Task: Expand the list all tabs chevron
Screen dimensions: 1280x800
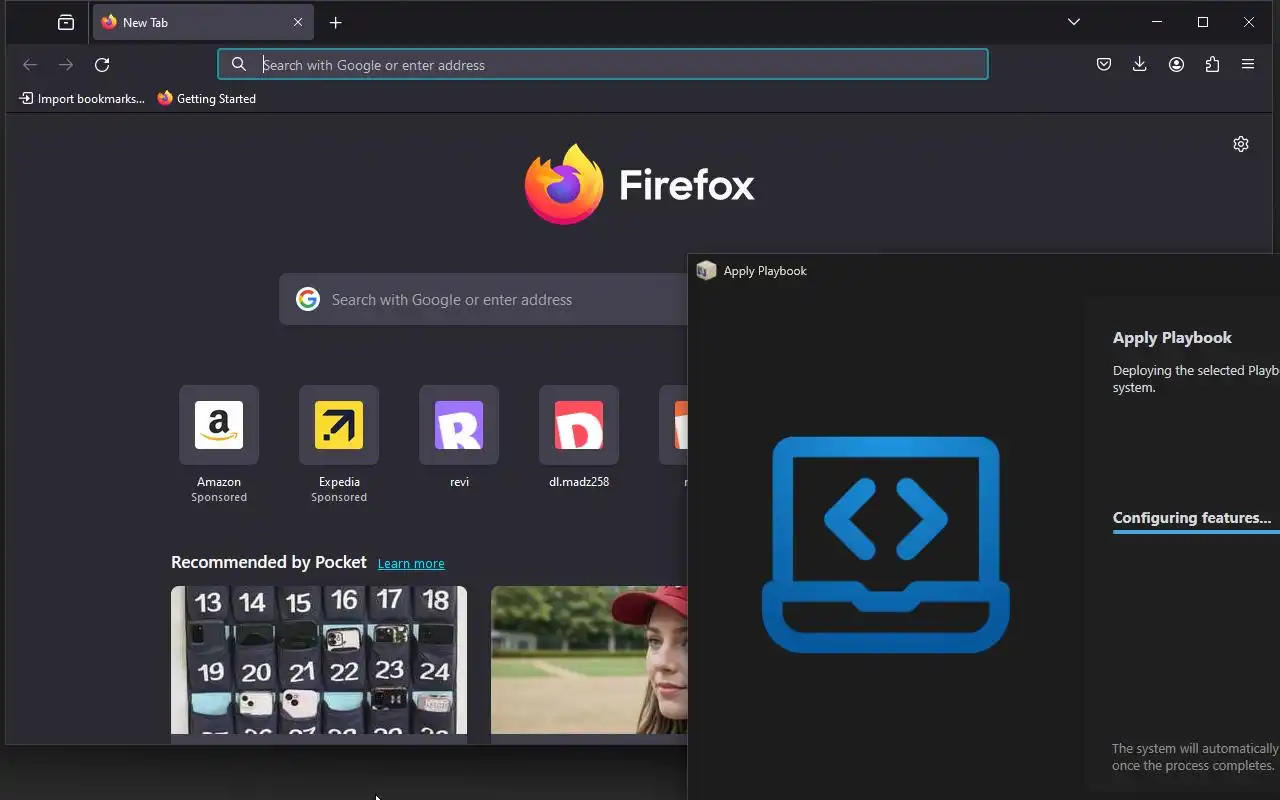Action: click(x=1074, y=22)
